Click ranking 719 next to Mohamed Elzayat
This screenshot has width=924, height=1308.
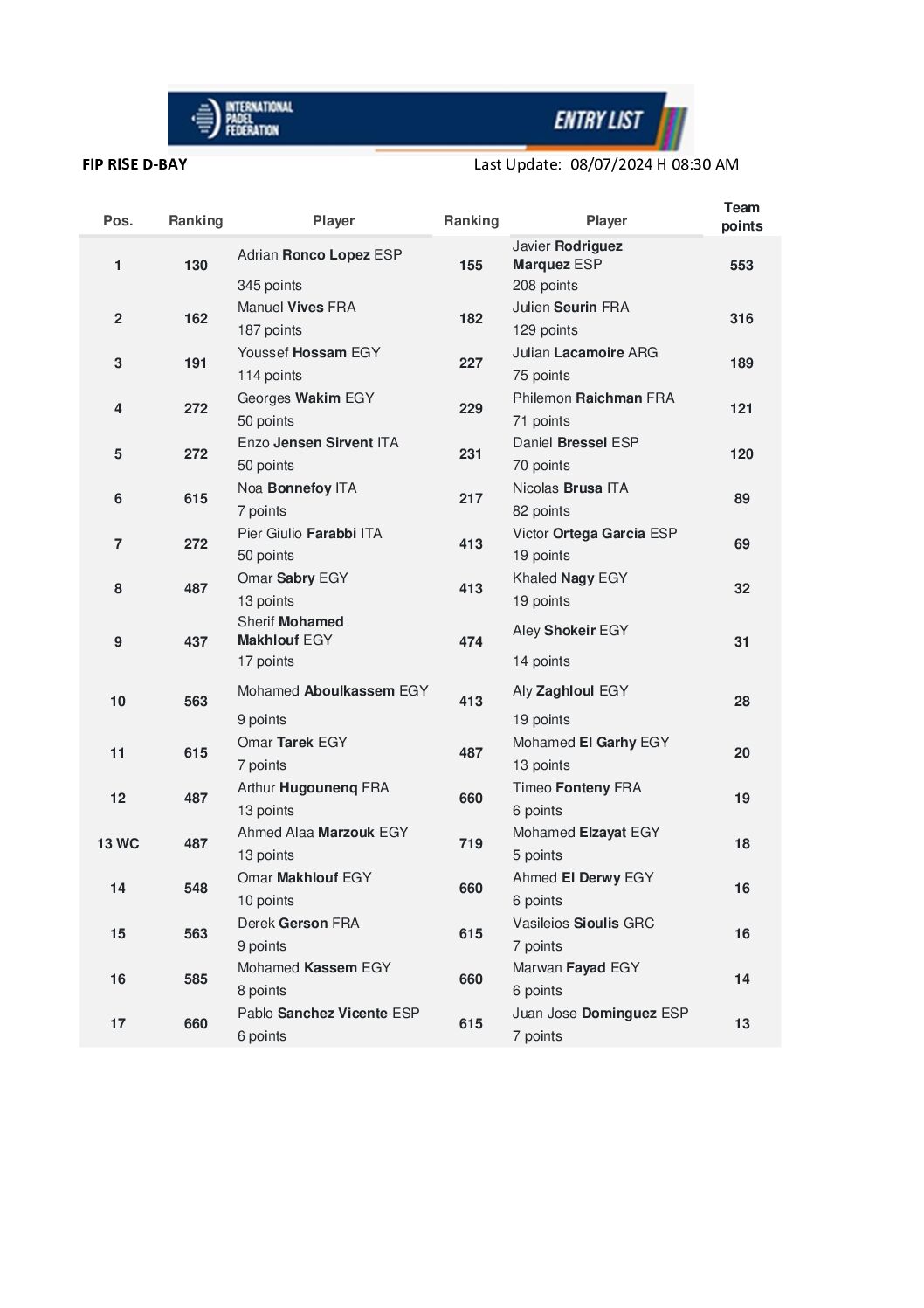point(471,844)
